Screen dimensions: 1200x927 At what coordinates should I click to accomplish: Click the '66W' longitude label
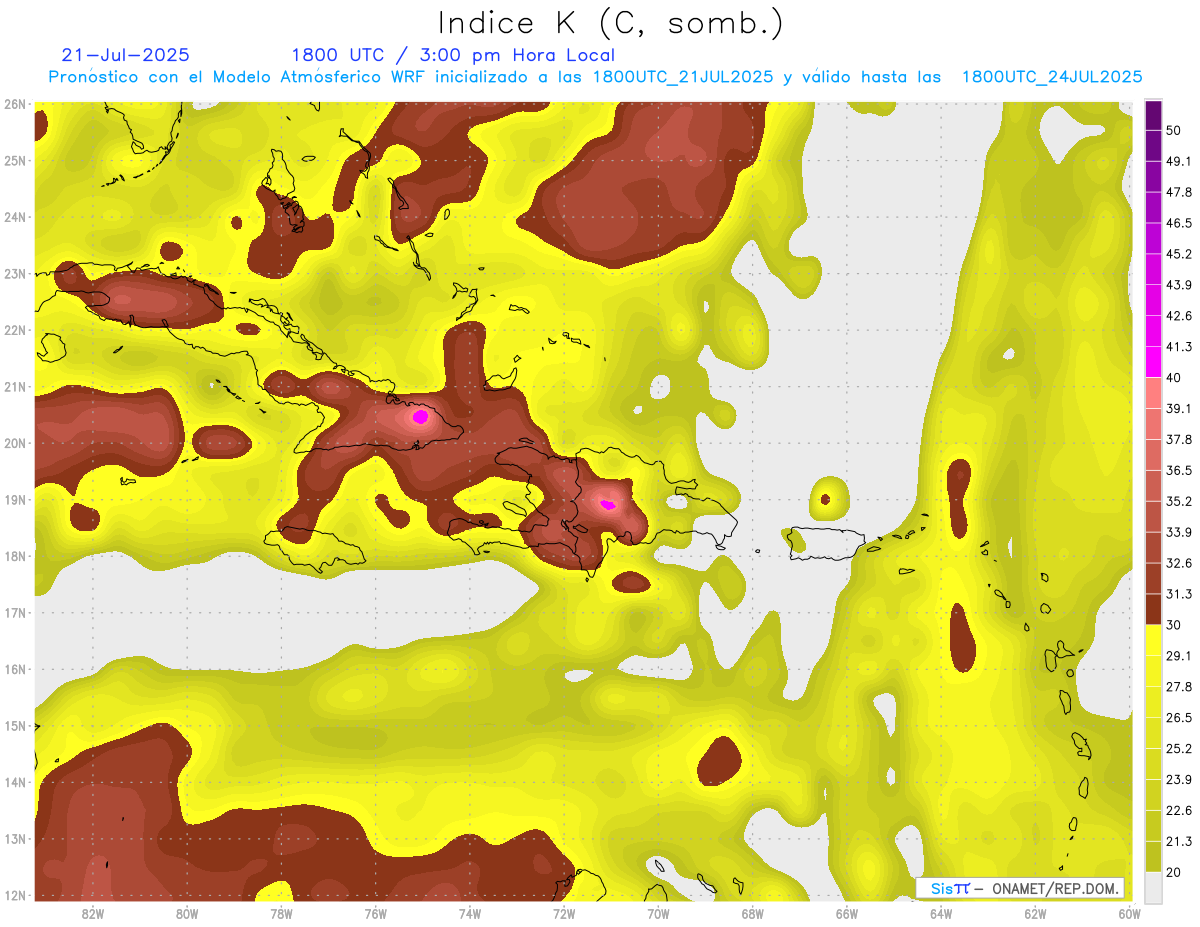pyautogui.click(x=846, y=914)
